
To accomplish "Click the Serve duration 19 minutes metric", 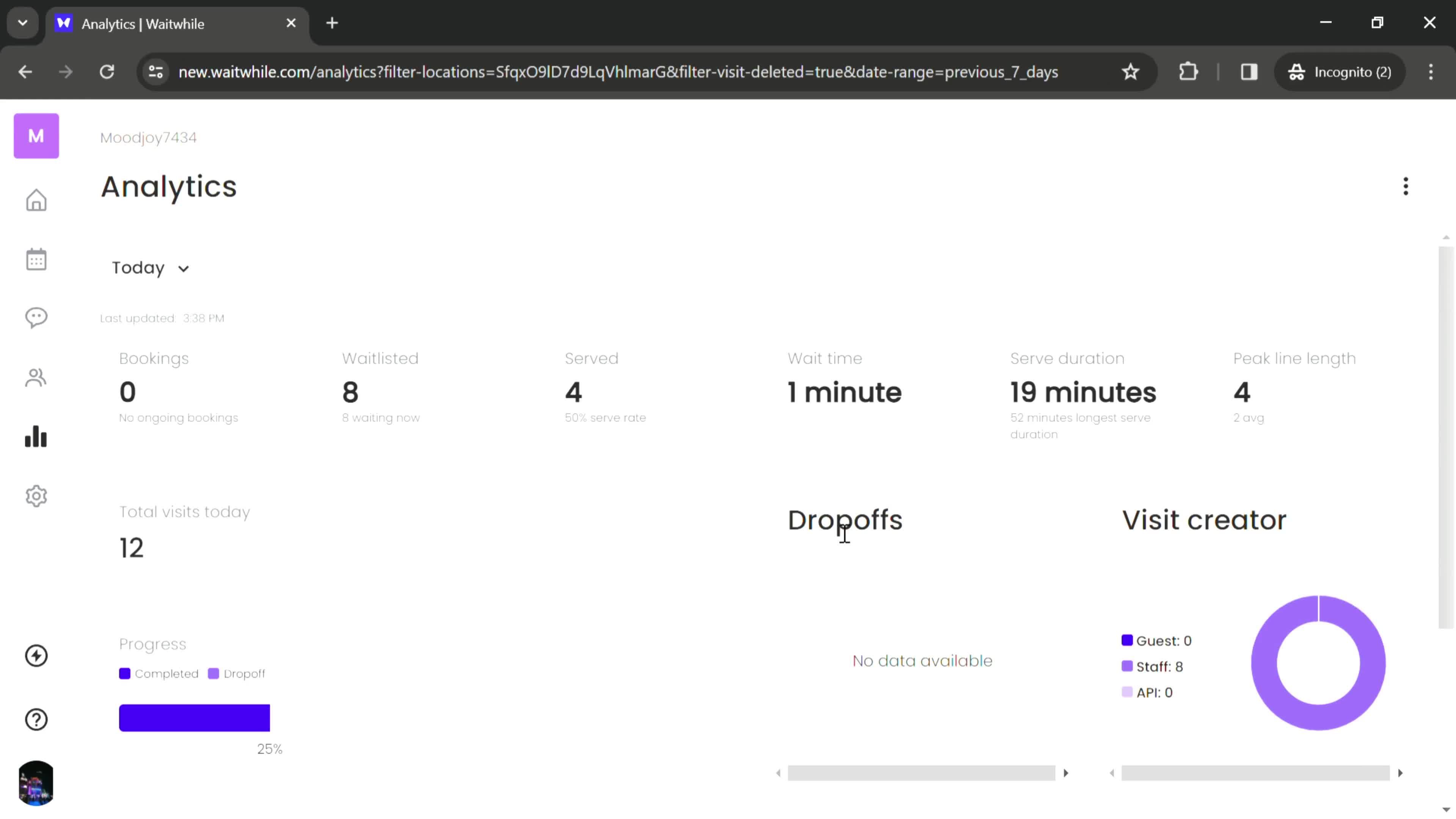I will pyautogui.click(x=1083, y=395).
